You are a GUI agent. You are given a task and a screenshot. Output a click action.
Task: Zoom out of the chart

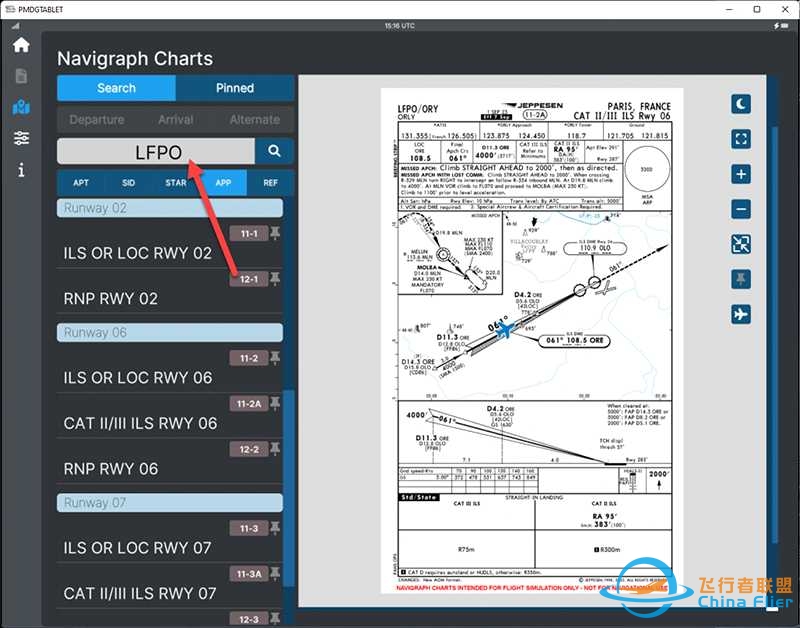[x=741, y=209]
